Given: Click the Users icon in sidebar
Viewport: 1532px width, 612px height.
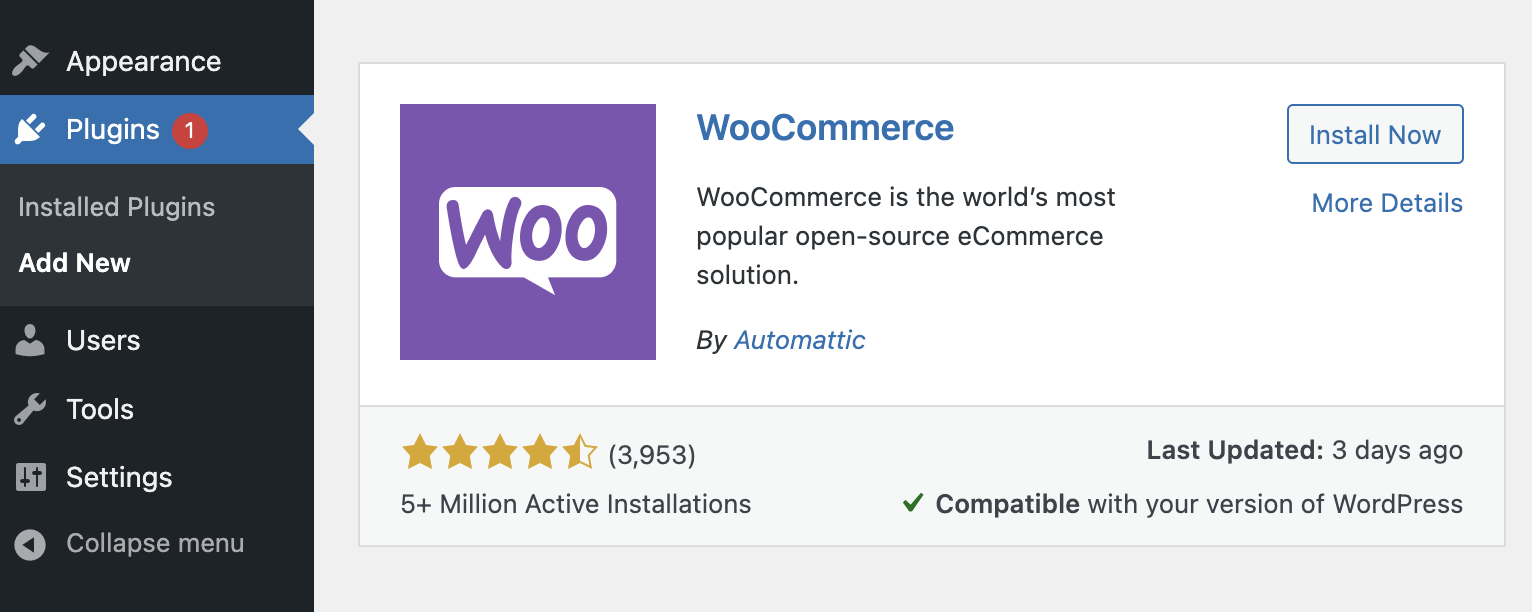Looking at the screenshot, I should click(x=31, y=340).
